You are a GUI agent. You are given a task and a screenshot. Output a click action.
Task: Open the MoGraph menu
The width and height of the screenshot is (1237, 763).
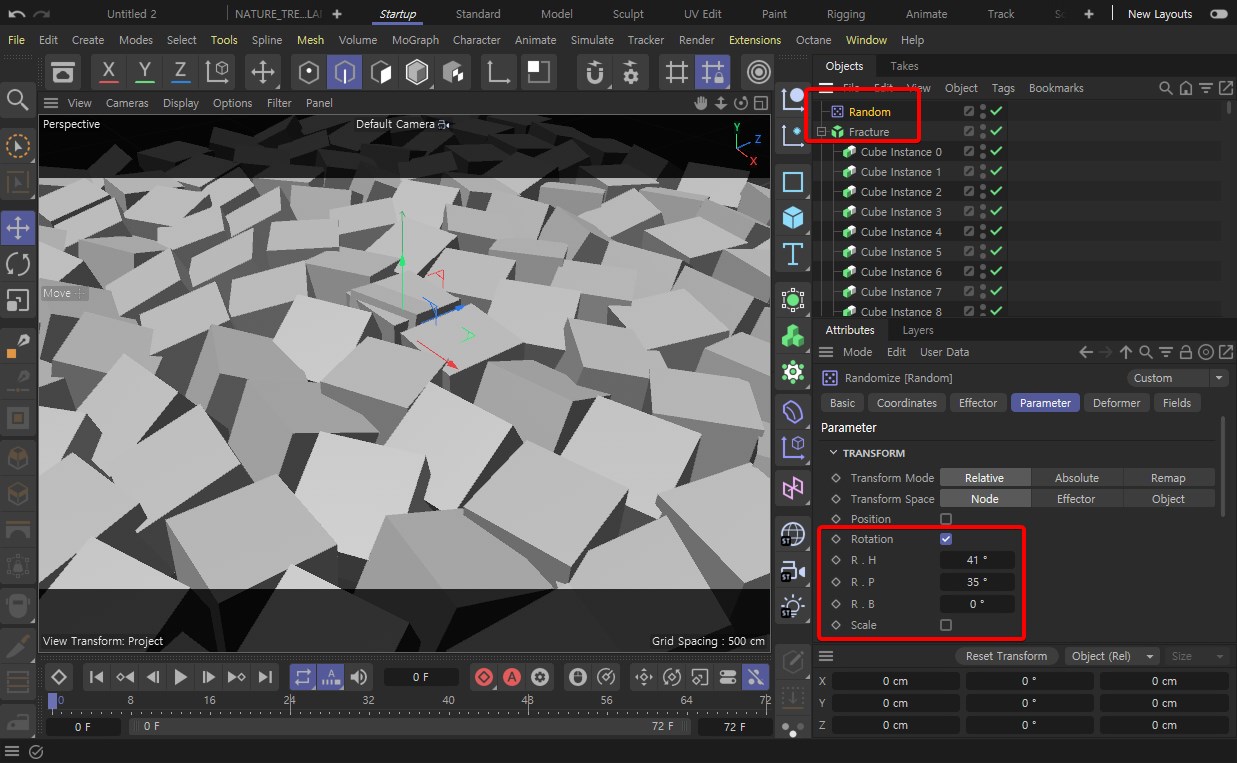tap(415, 40)
